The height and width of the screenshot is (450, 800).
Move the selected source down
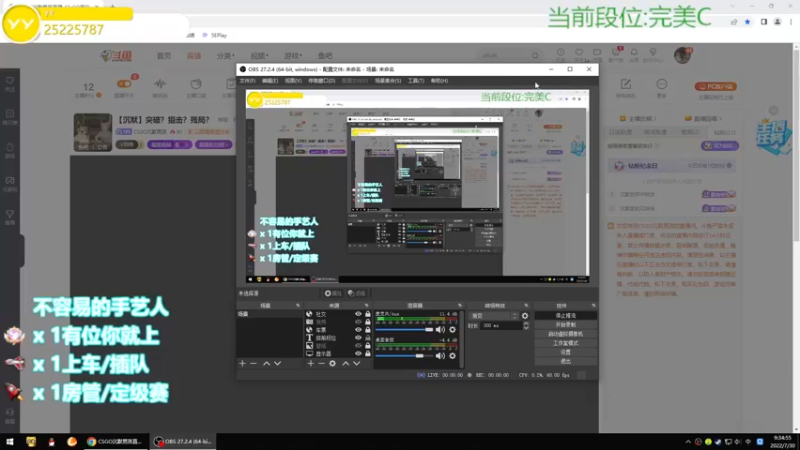tap(357, 363)
